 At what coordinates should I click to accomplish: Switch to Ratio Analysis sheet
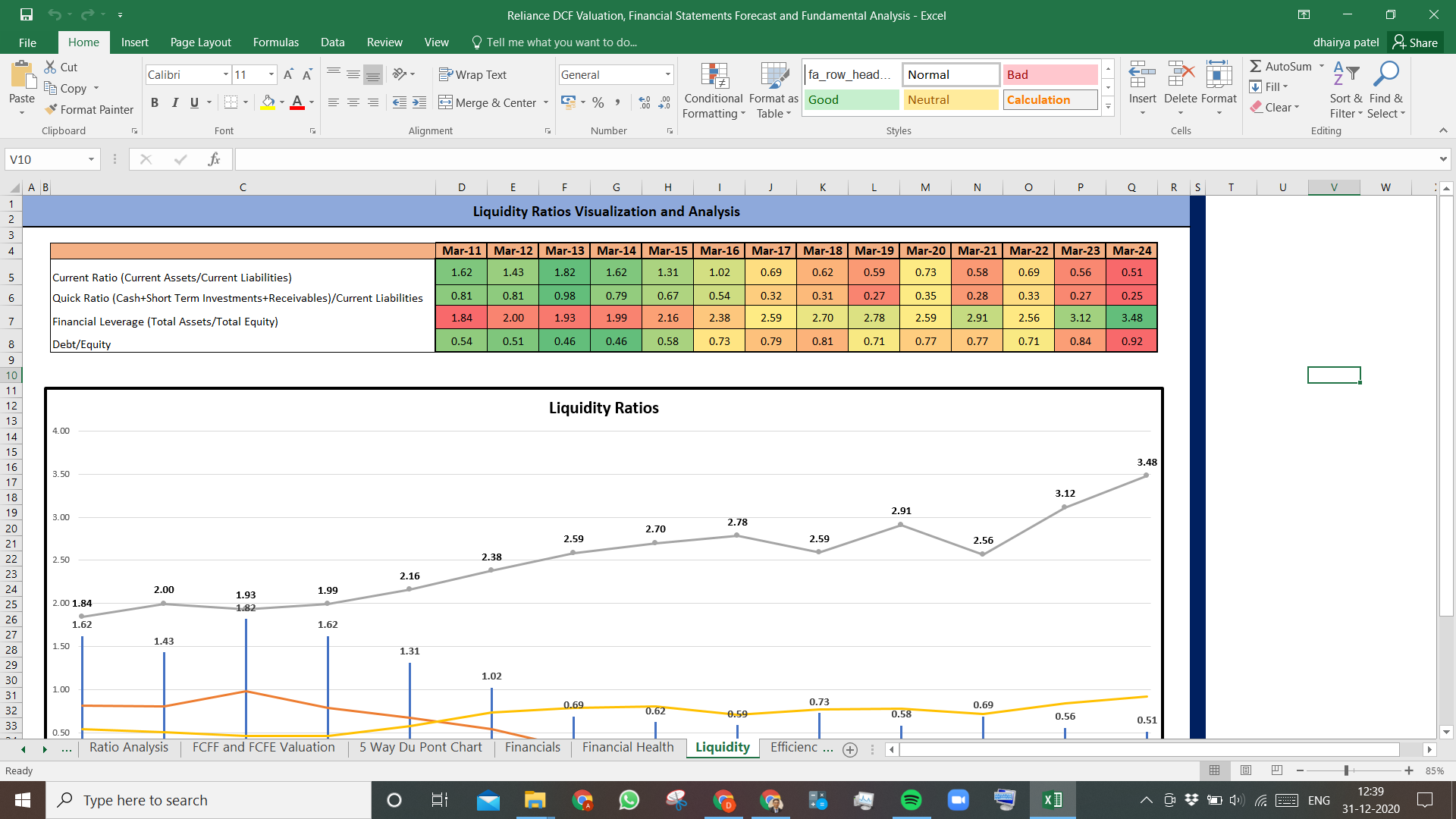tap(129, 747)
